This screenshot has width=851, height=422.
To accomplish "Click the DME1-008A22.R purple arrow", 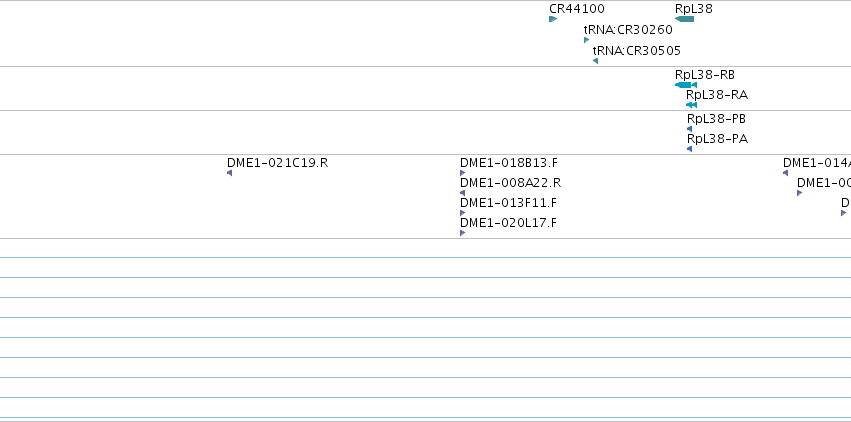I will (462, 193).
